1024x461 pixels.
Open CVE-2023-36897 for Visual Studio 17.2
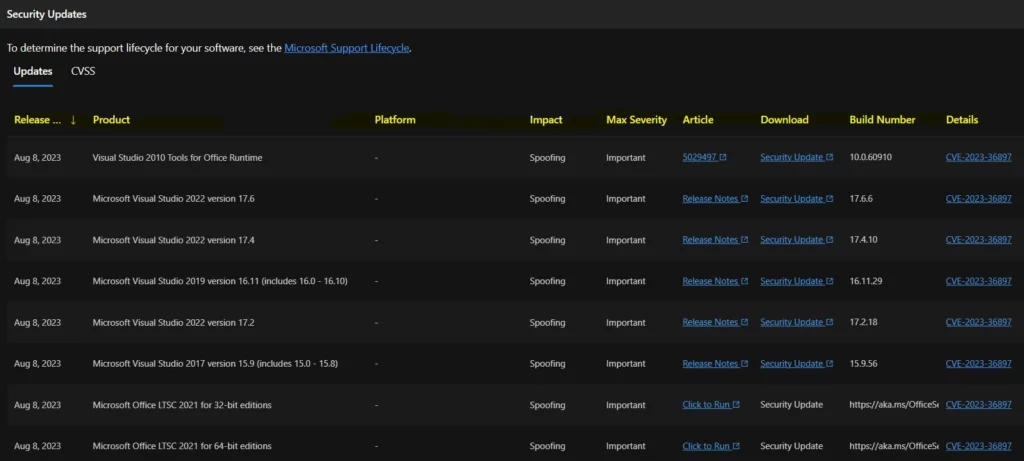click(x=978, y=322)
